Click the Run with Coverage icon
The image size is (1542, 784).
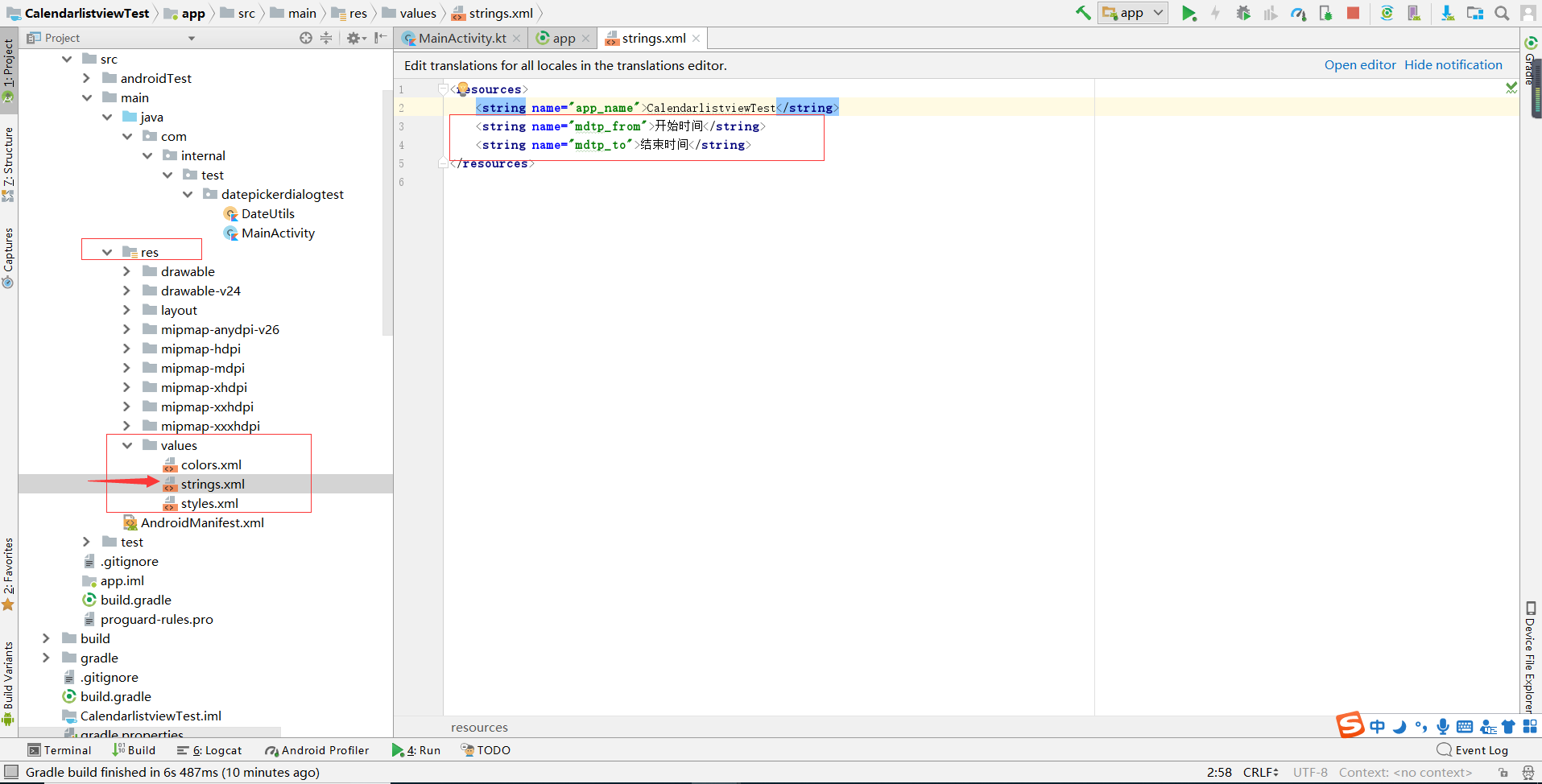[x=1271, y=13]
